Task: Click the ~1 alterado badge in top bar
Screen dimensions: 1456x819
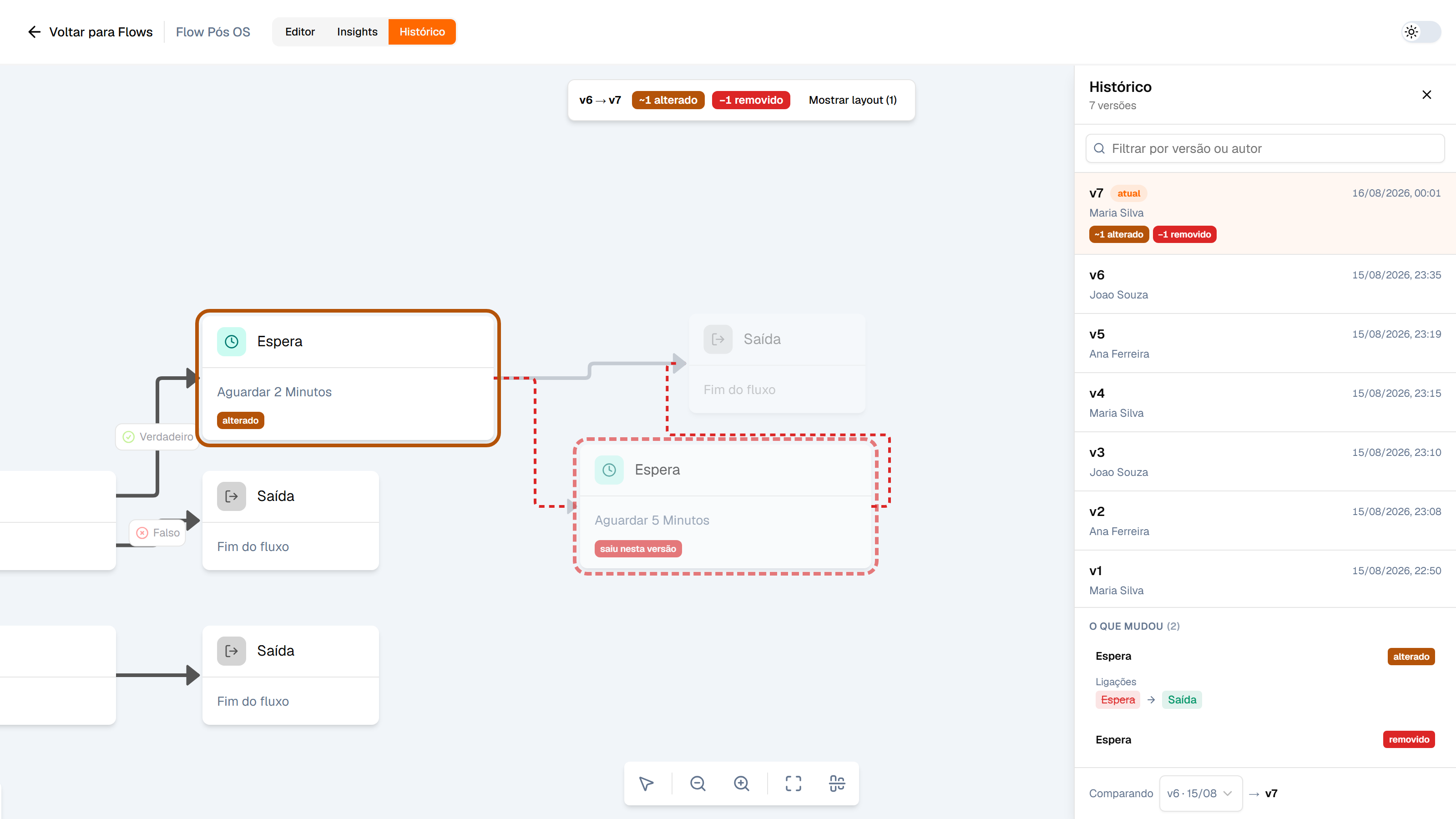Action: [668, 100]
